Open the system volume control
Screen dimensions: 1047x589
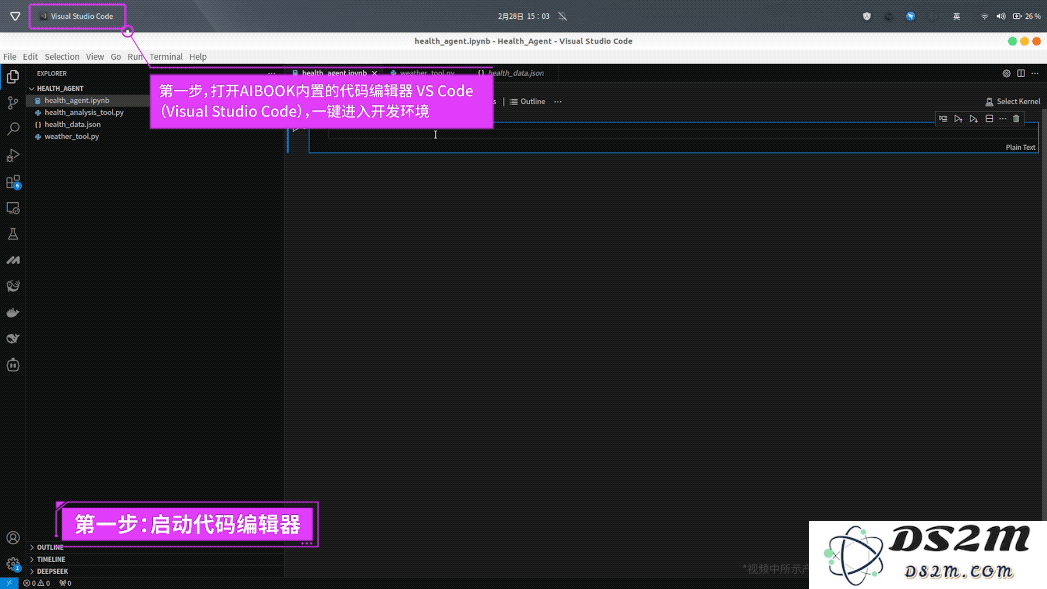(x=1000, y=16)
